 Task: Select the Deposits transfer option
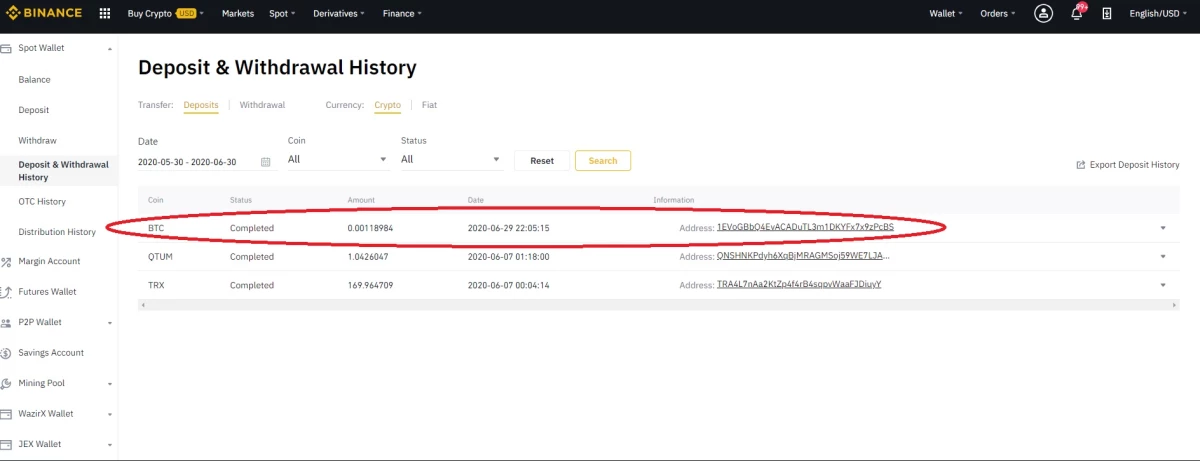pyautogui.click(x=201, y=105)
